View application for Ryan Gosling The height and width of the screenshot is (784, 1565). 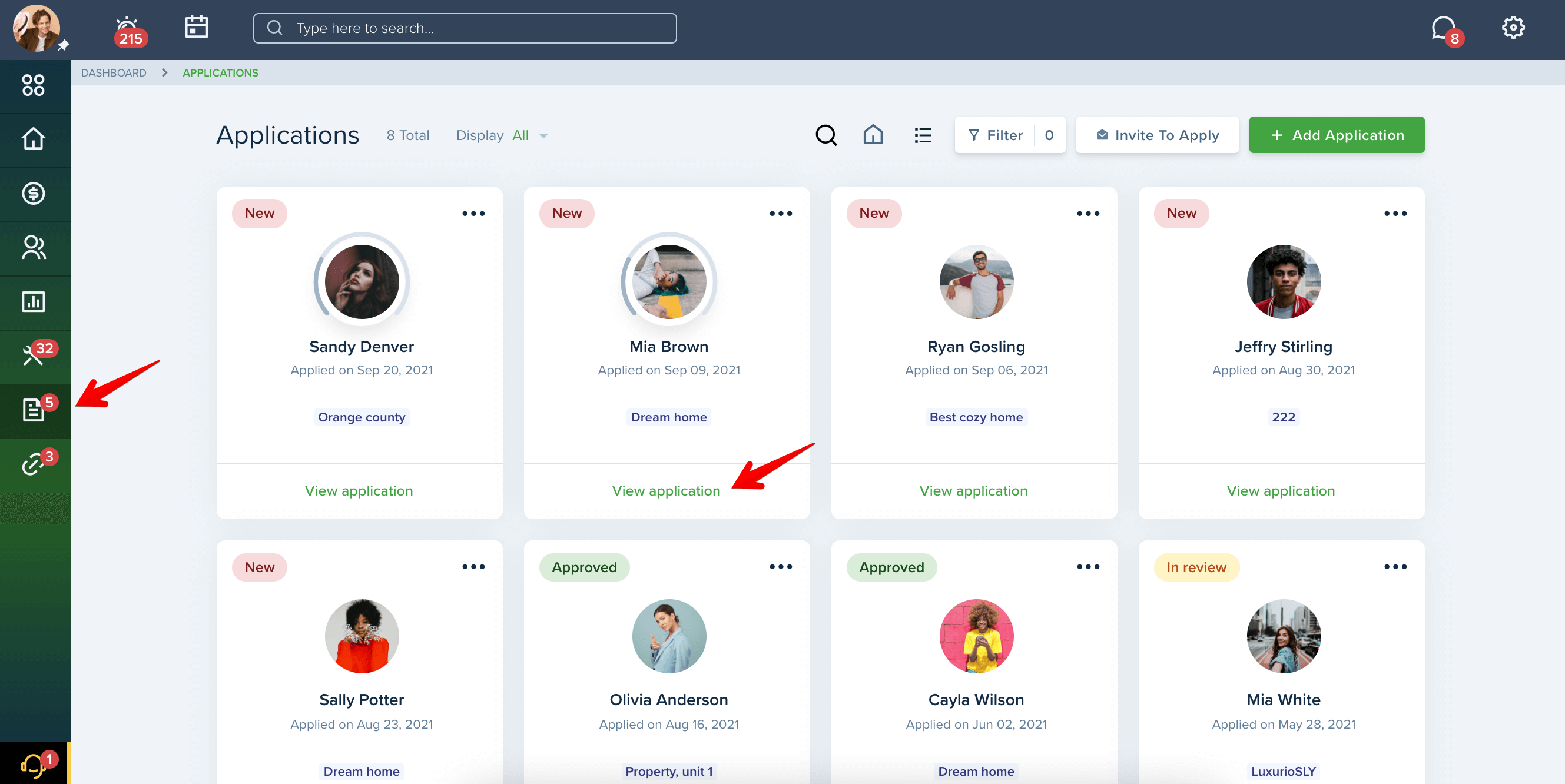[974, 491]
